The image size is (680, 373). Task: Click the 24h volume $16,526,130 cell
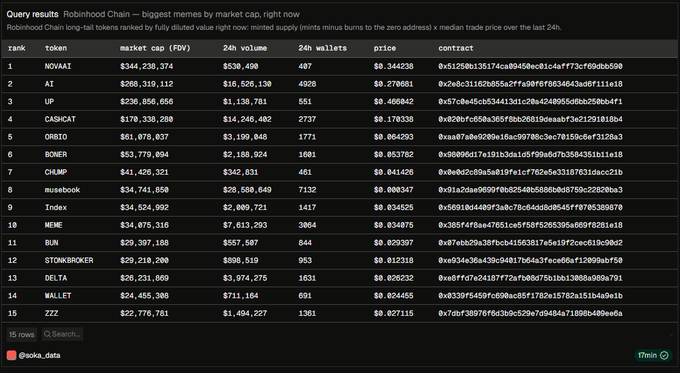pyautogui.click(x=247, y=84)
